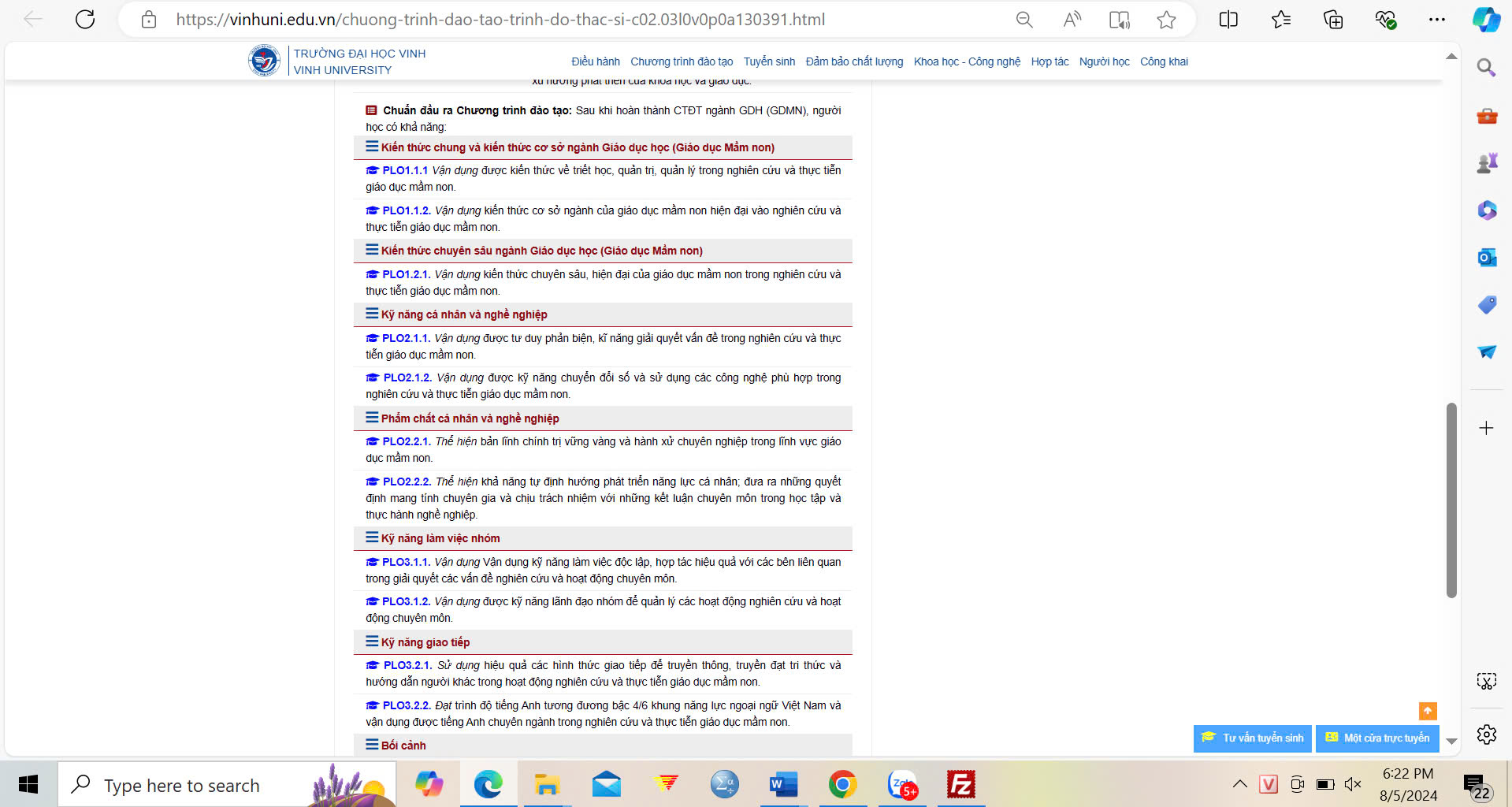Screen dimensions: 1512x807
Task: Collapse Kiến thức chuyên sâu ngành section
Action: pos(603,251)
